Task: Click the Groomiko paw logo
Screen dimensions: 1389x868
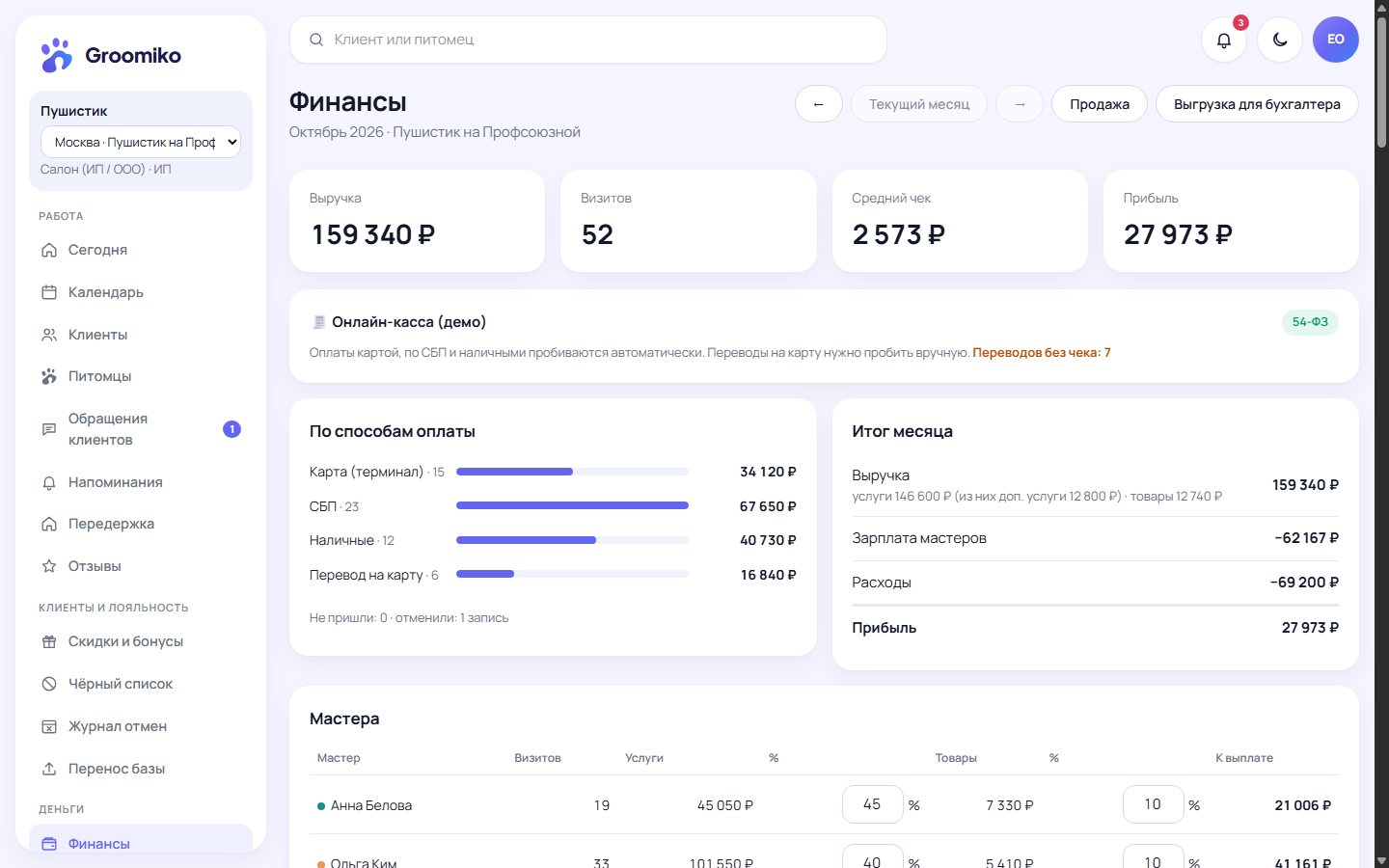Action: pyautogui.click(x=57, y=55)
